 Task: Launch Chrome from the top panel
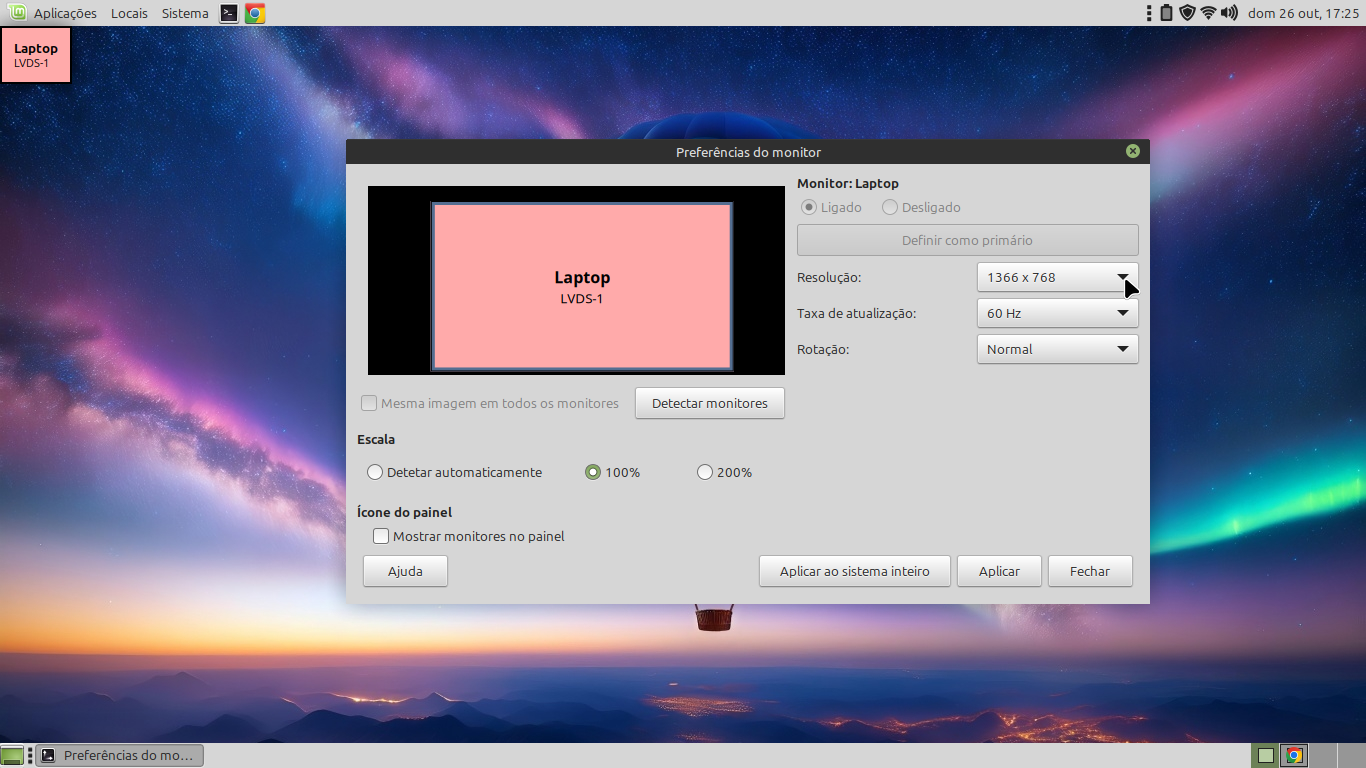pos(255,13)
